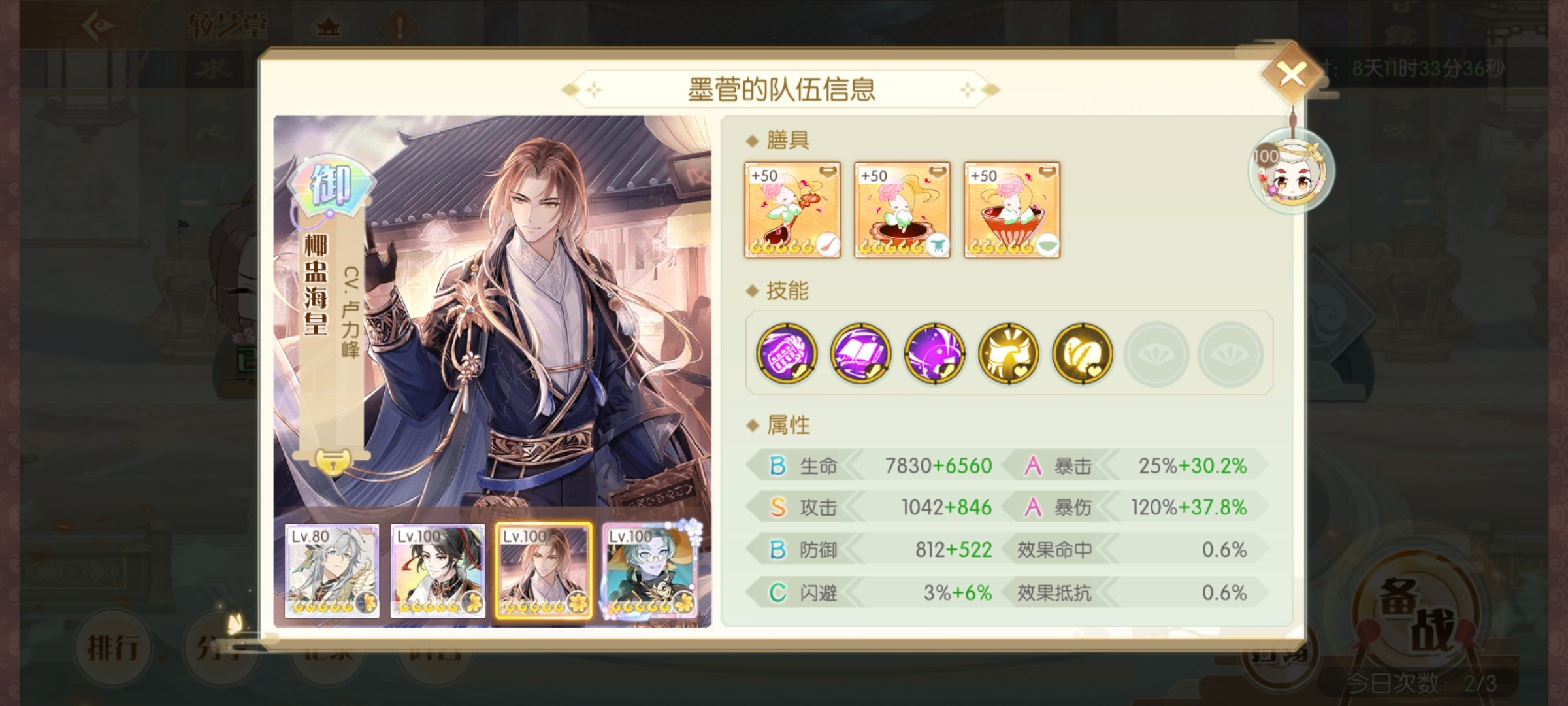Select the Lv.80 silver-haired character portrait

(332, 571)
